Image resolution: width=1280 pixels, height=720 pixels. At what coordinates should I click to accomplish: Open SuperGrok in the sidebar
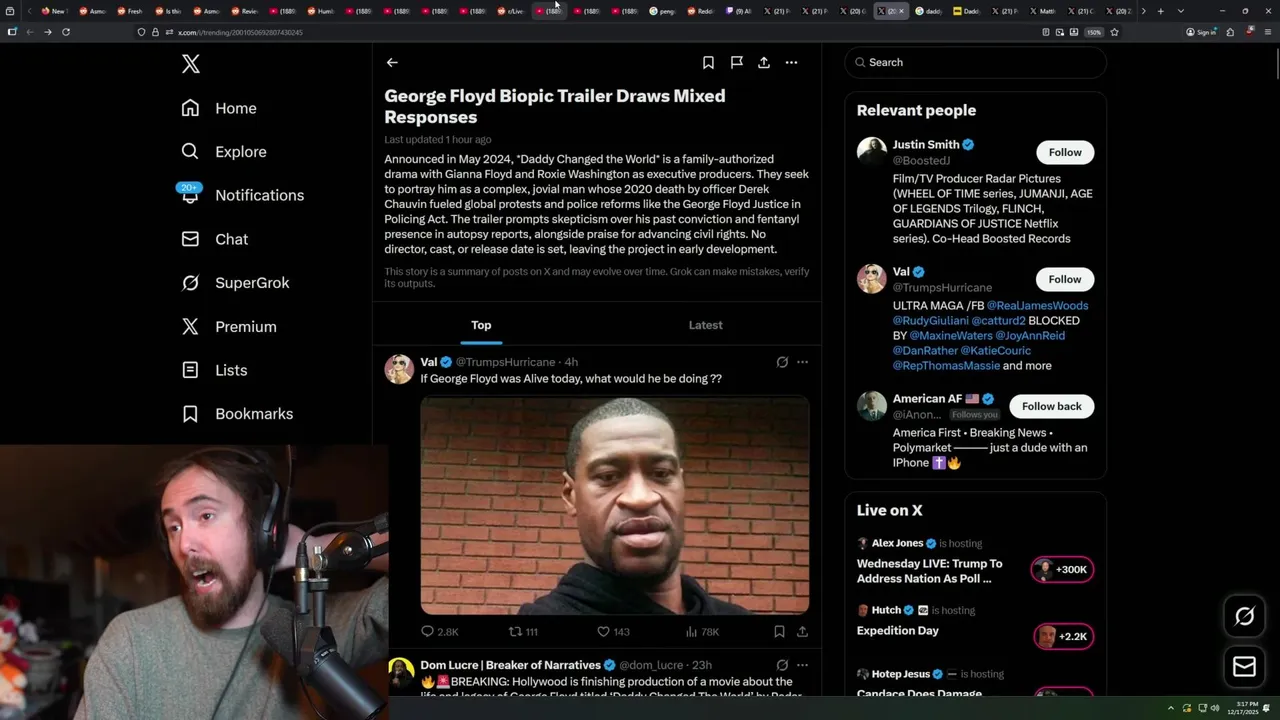pyautogui.click(x=235, y=283)
